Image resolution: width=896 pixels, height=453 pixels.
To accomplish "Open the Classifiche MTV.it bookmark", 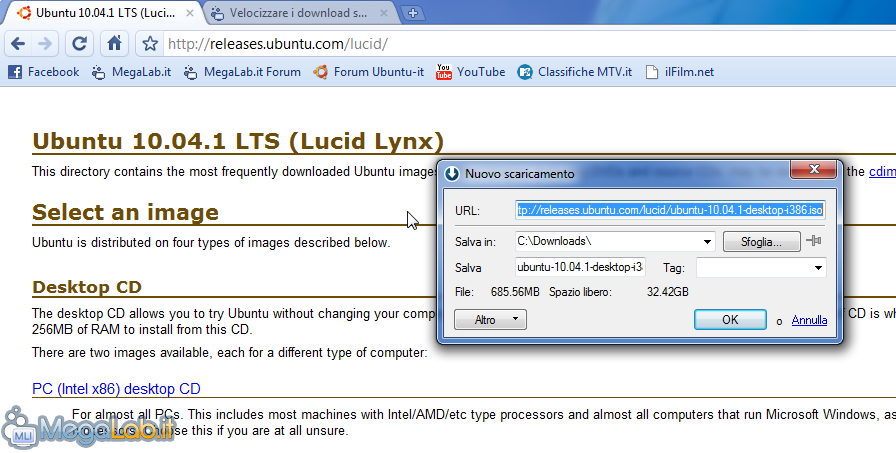I will click(574, 72).
